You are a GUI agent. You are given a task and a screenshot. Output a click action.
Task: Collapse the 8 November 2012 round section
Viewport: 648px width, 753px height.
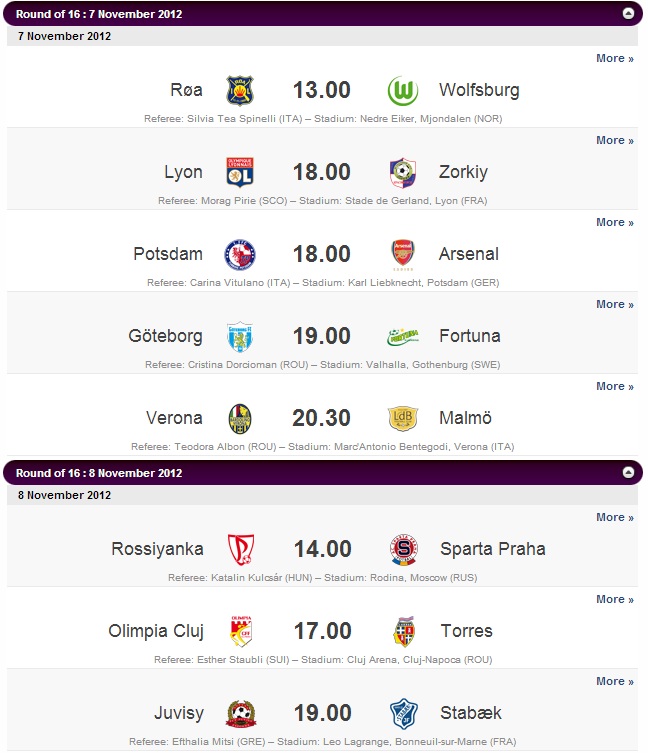click(x=628, y=473)
